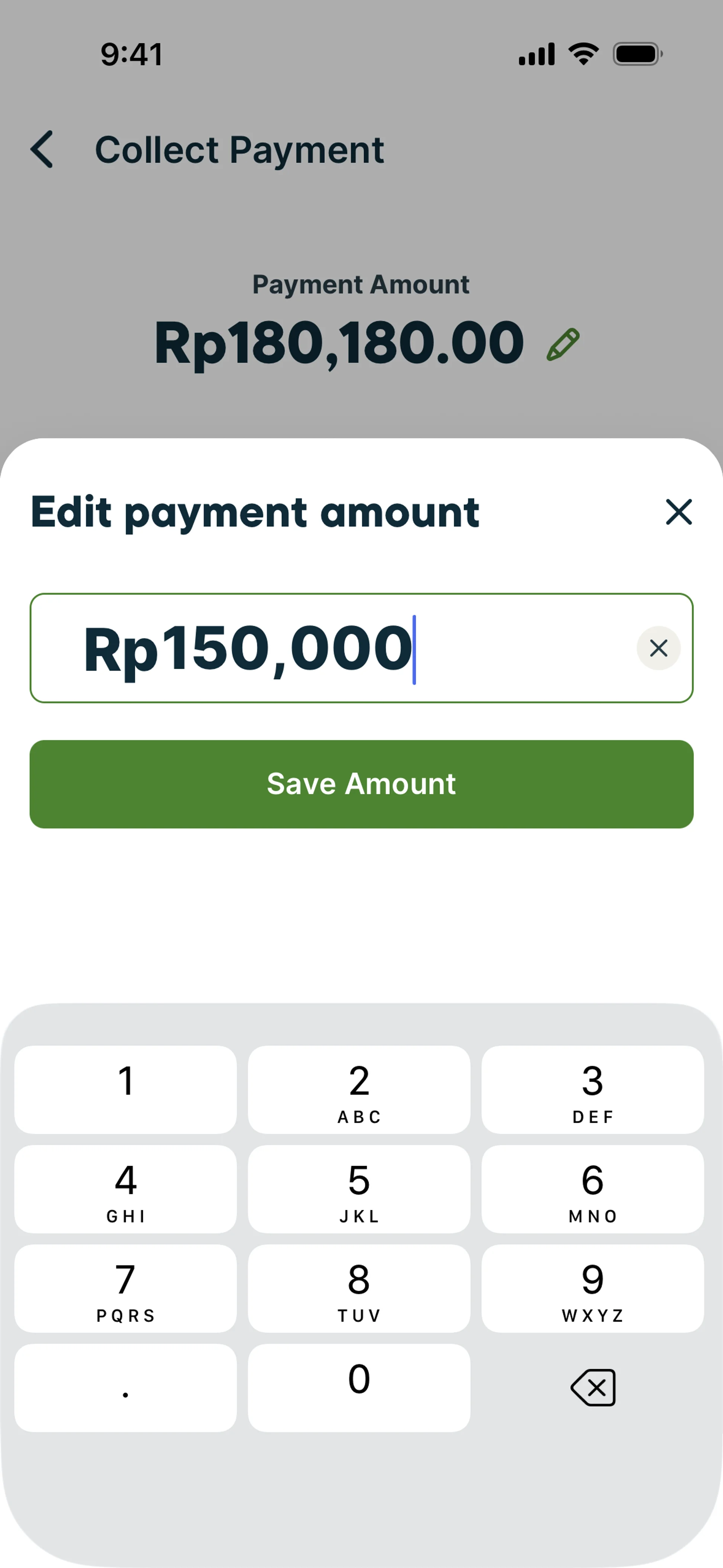Clear the amount field with the X icon

pos(659,648)
